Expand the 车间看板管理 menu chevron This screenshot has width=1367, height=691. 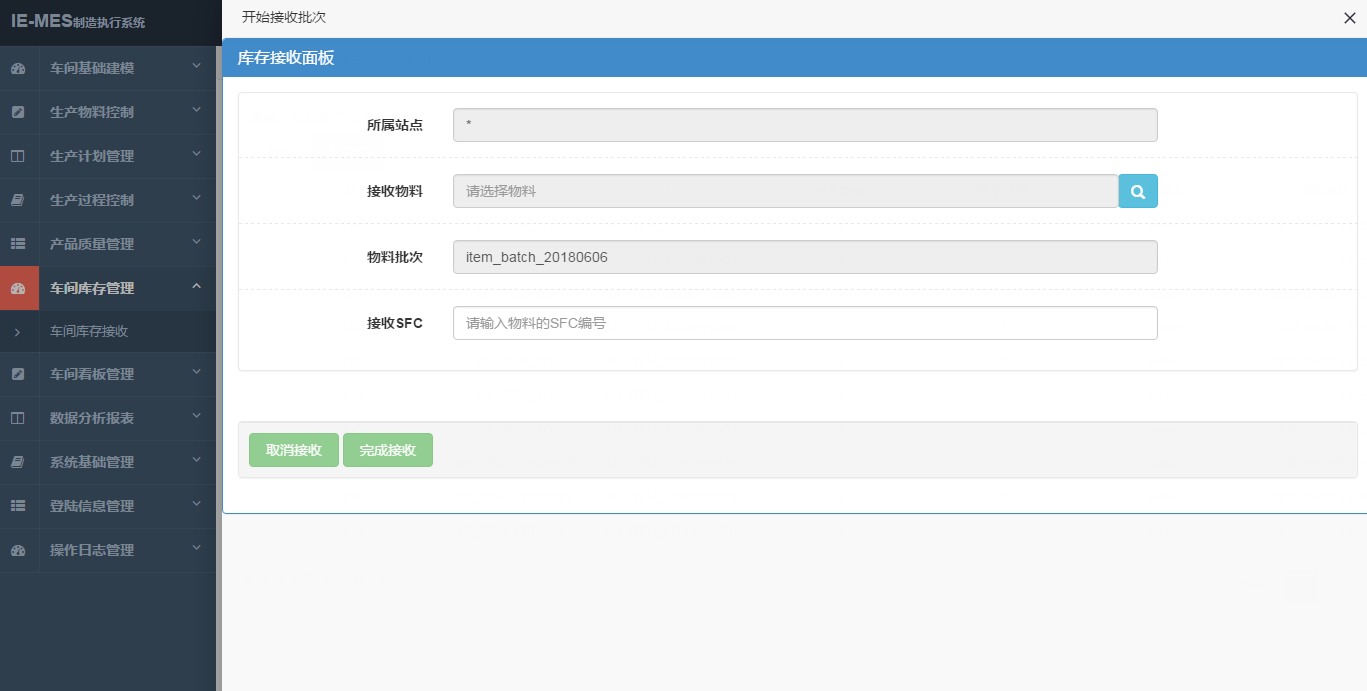tap(196, 373)
